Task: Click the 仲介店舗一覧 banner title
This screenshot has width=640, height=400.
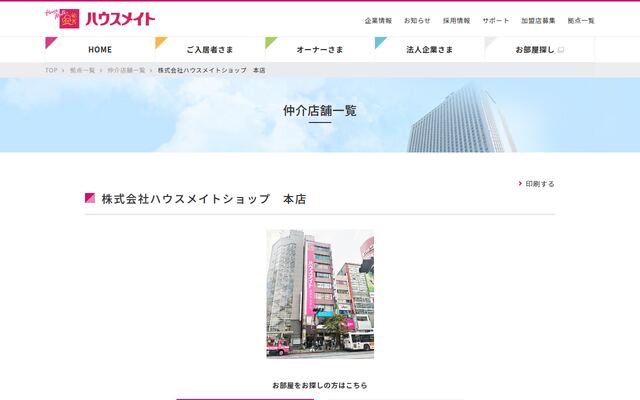Action: pyautogui.click(x=320, y=111)
